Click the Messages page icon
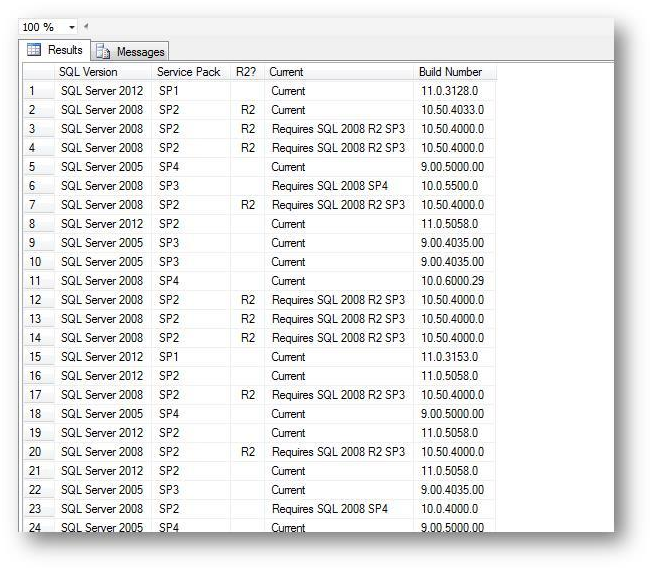The image size is (655, 570). click(103, 51)
